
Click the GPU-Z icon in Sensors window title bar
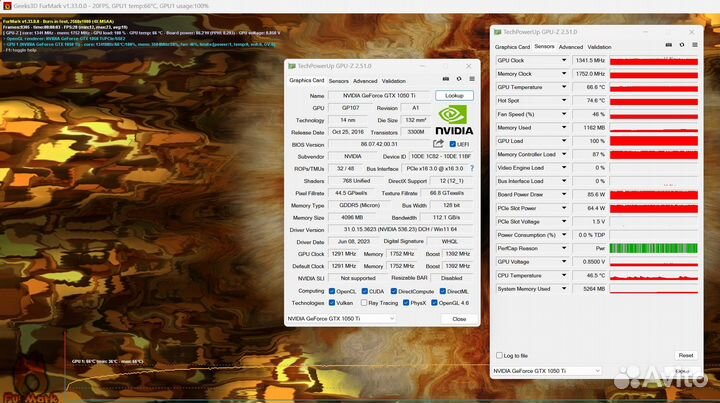pyautogui.click(x=498, y=32)
